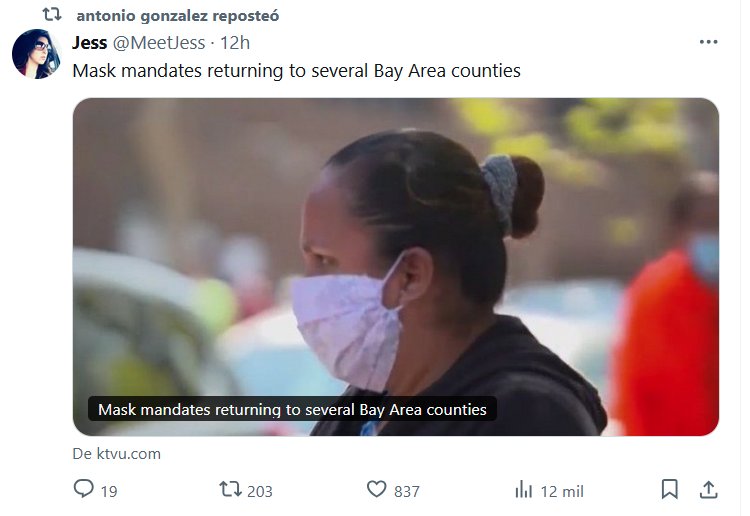The image size is (750, 516).
Task: Open the 12h timestamp link
Action: (x=235, y=43)
